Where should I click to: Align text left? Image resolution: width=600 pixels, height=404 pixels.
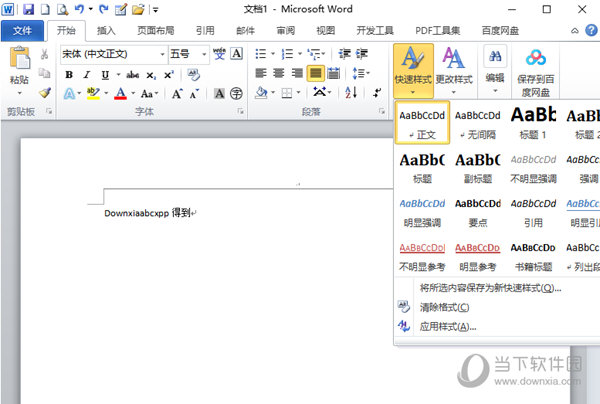pyautogui.click(x=261, y=73)
